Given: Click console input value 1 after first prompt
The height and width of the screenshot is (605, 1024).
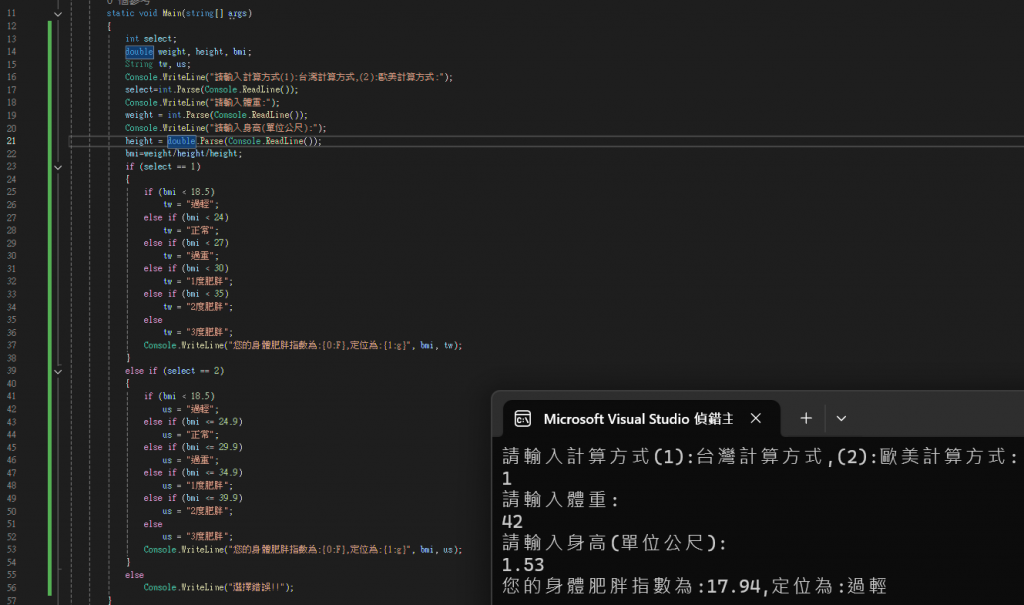Looking at the screenshot, I should pos(507,479).
